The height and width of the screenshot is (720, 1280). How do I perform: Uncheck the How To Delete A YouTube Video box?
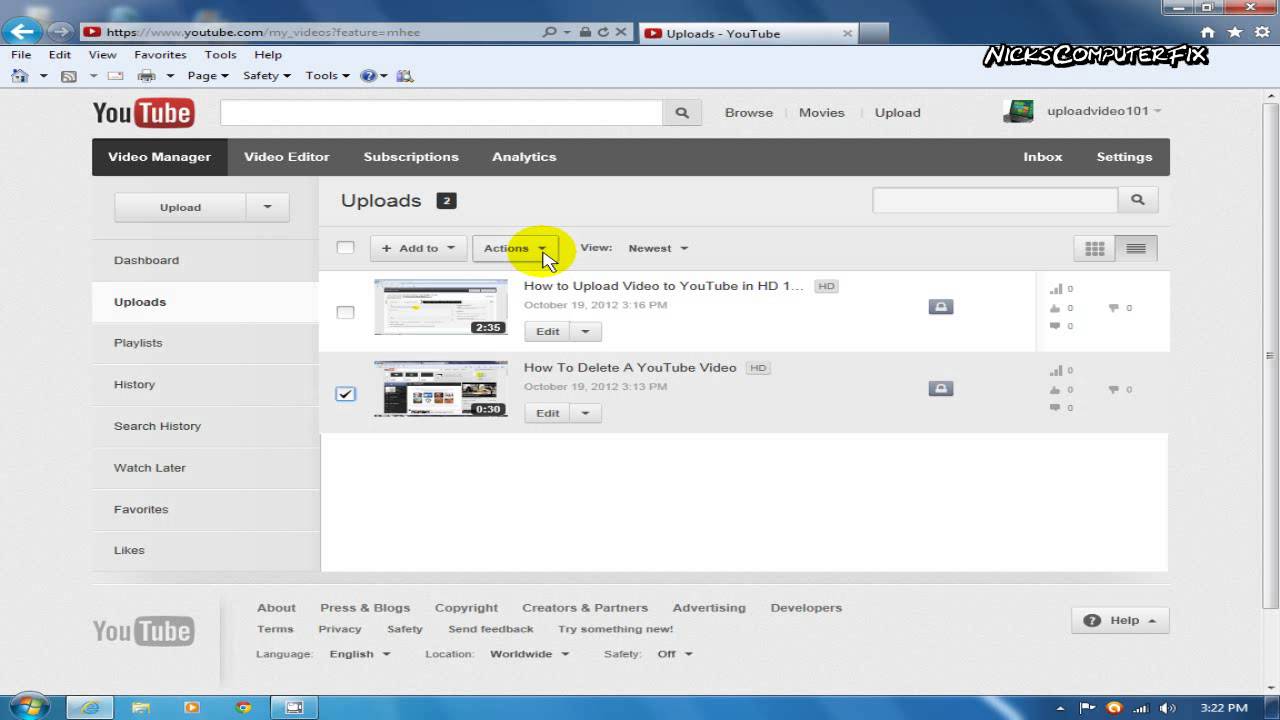[345, 394]
